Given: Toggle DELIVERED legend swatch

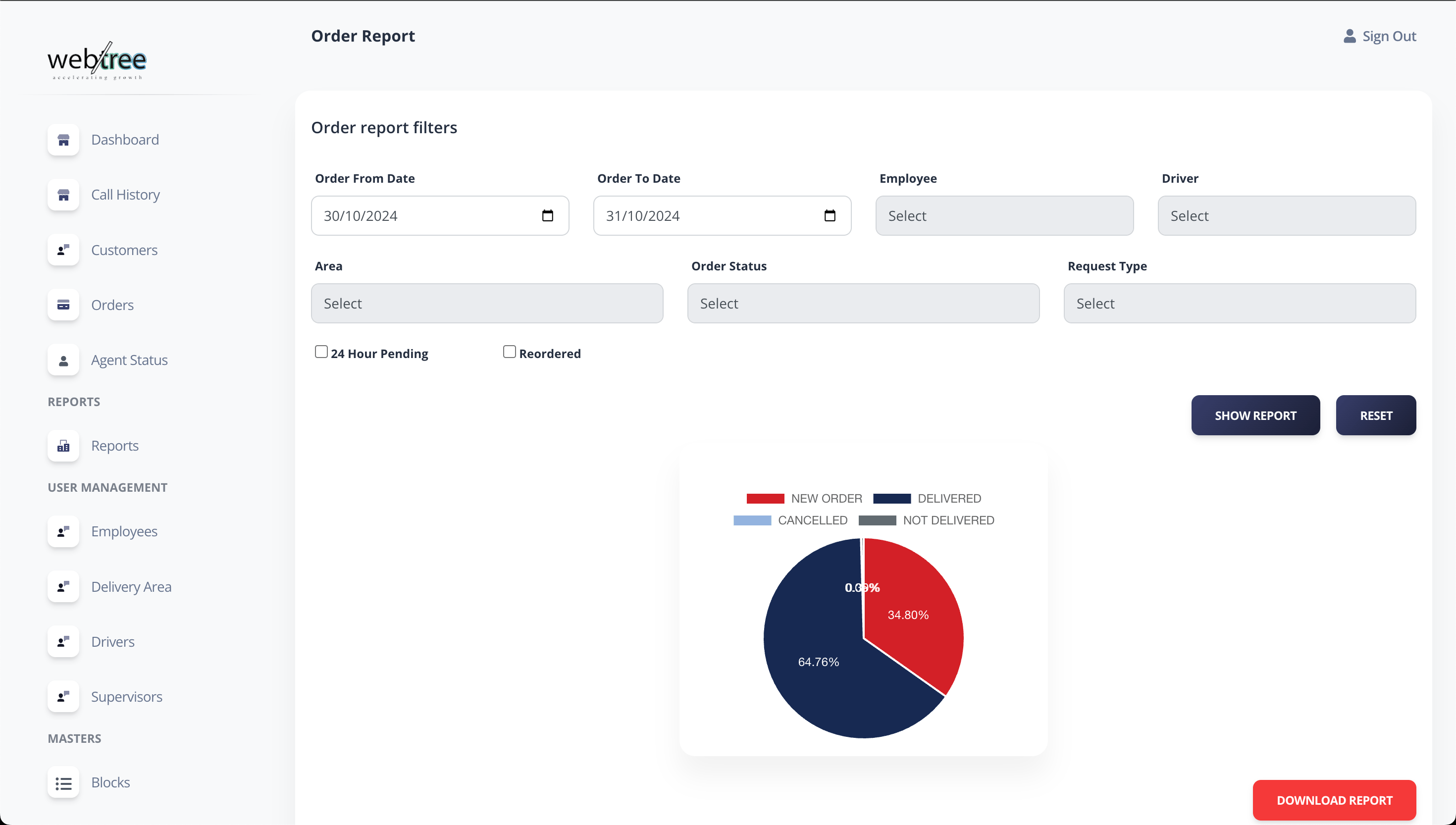Looking at the screenshot, I should point(892,499).
